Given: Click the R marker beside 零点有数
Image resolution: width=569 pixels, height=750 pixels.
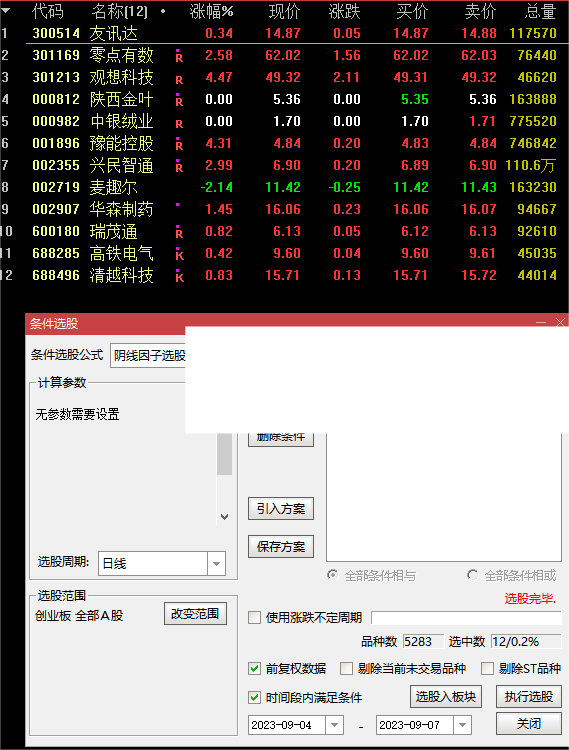Looking at the screenshot, I should [179, 58].
